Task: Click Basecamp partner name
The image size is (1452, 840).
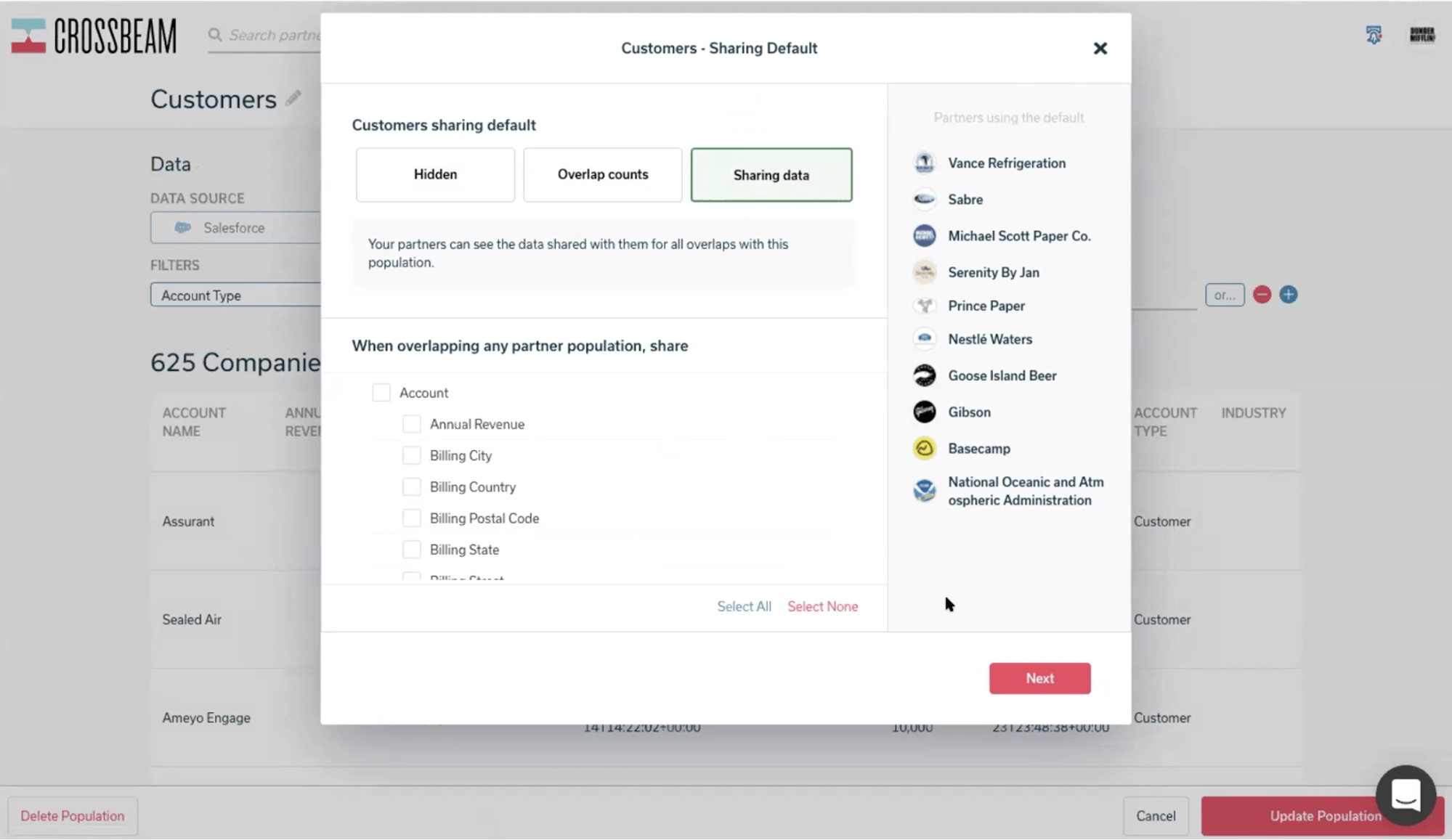Action: click(x=979, y=448)
